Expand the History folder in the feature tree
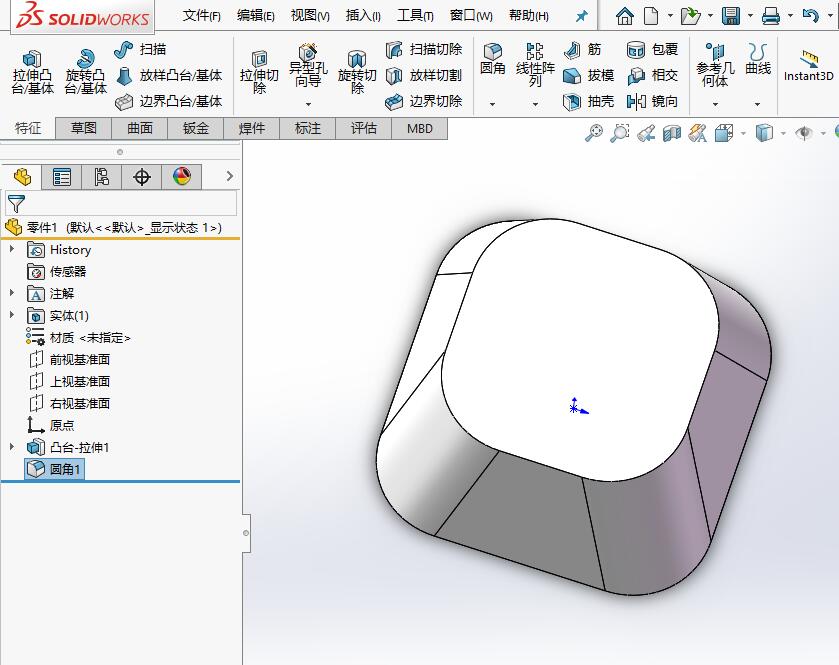839x665 pixels. [x=12, y=249]
